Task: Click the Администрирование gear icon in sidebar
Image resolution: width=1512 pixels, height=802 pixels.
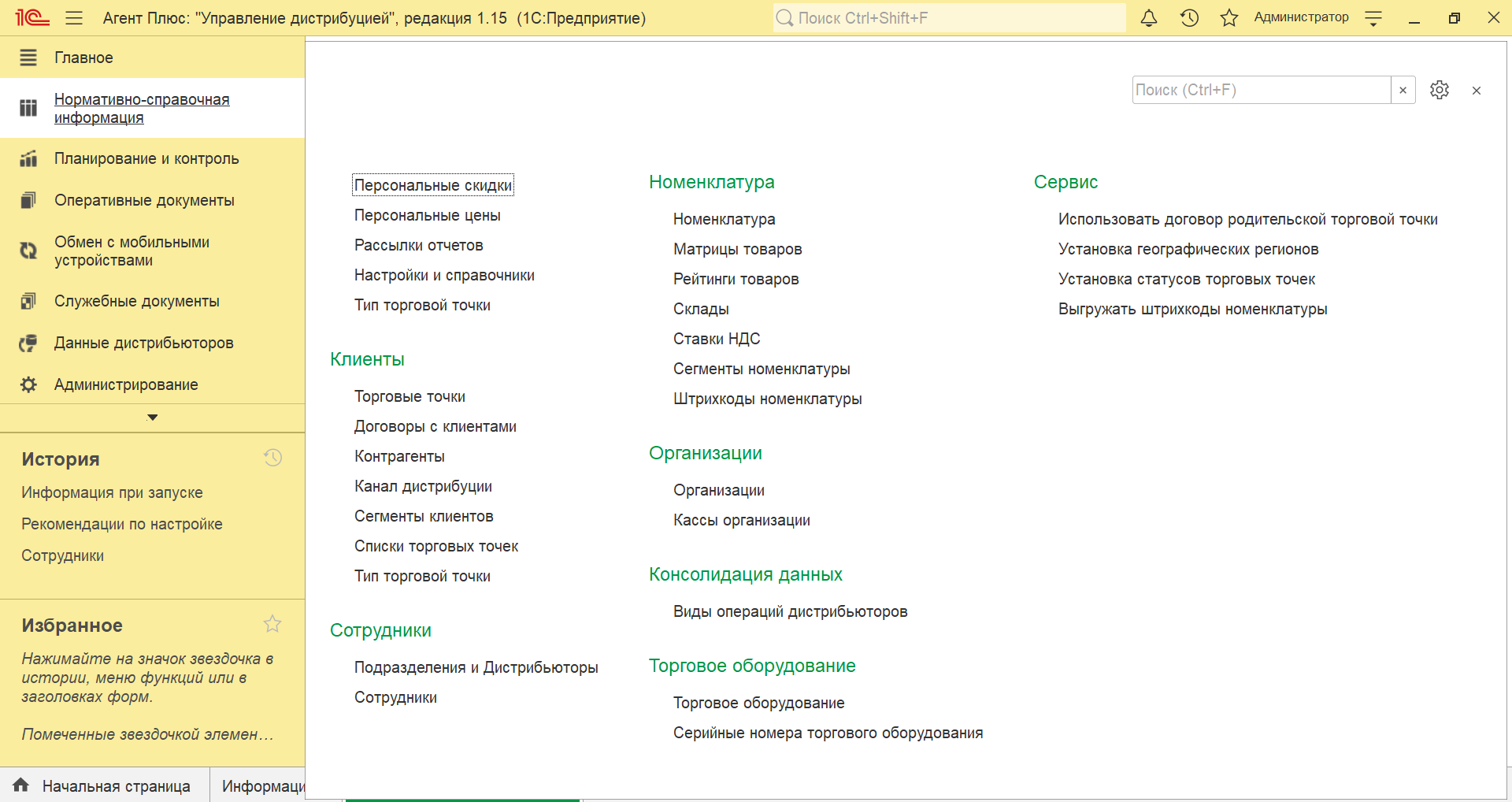Action: 28,384
